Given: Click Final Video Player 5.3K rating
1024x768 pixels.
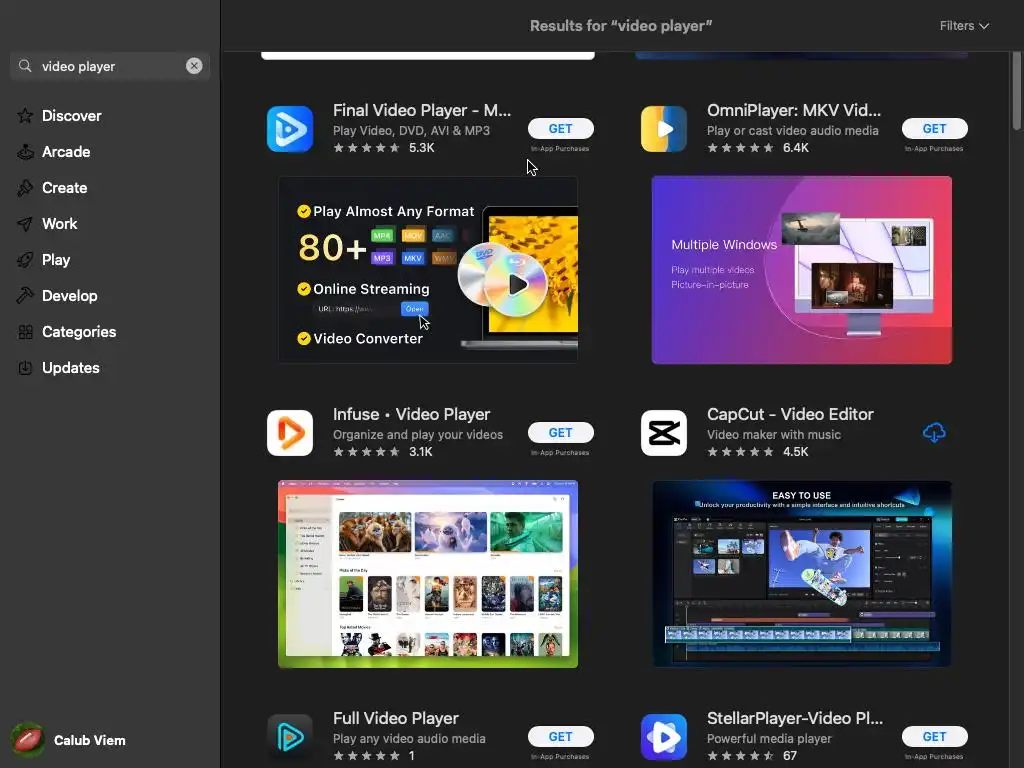Looking at the screenshot, I should tap(383, 148).
